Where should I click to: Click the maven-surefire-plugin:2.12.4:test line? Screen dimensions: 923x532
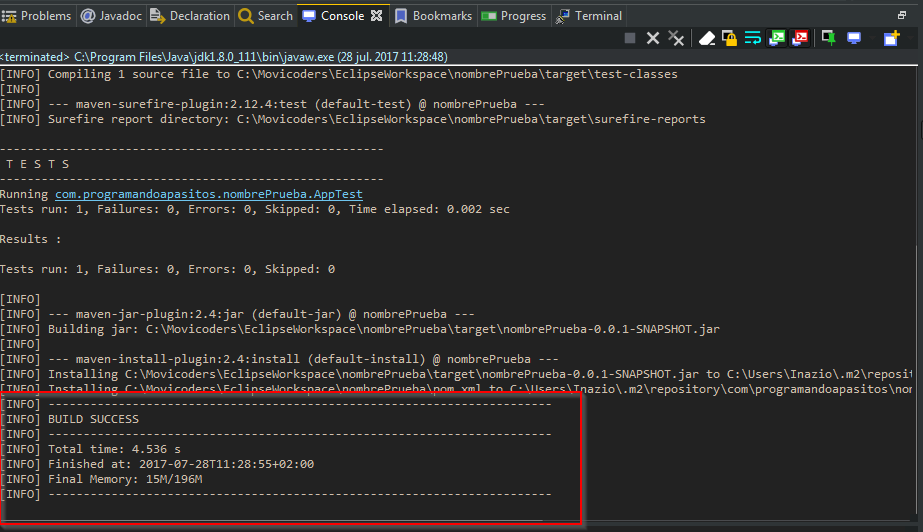pos(273,104)
